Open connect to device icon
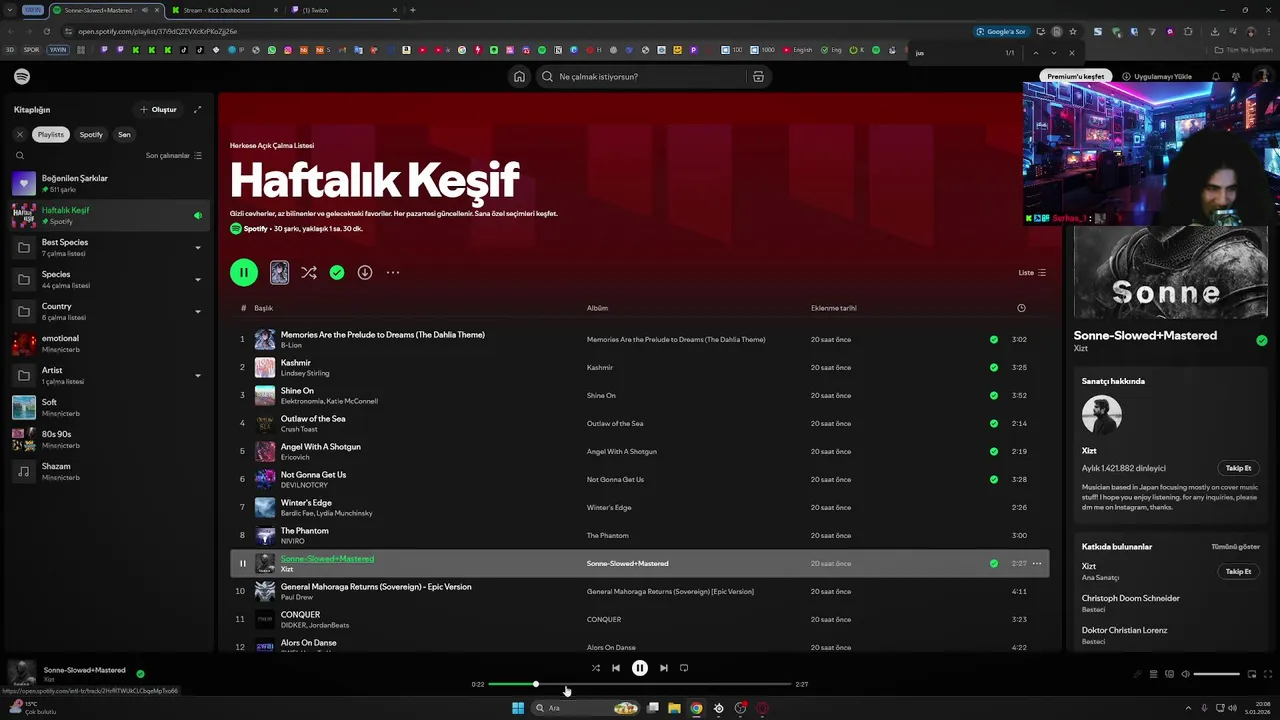Viewport: 1280px width, 720px height. point(1169,674)
